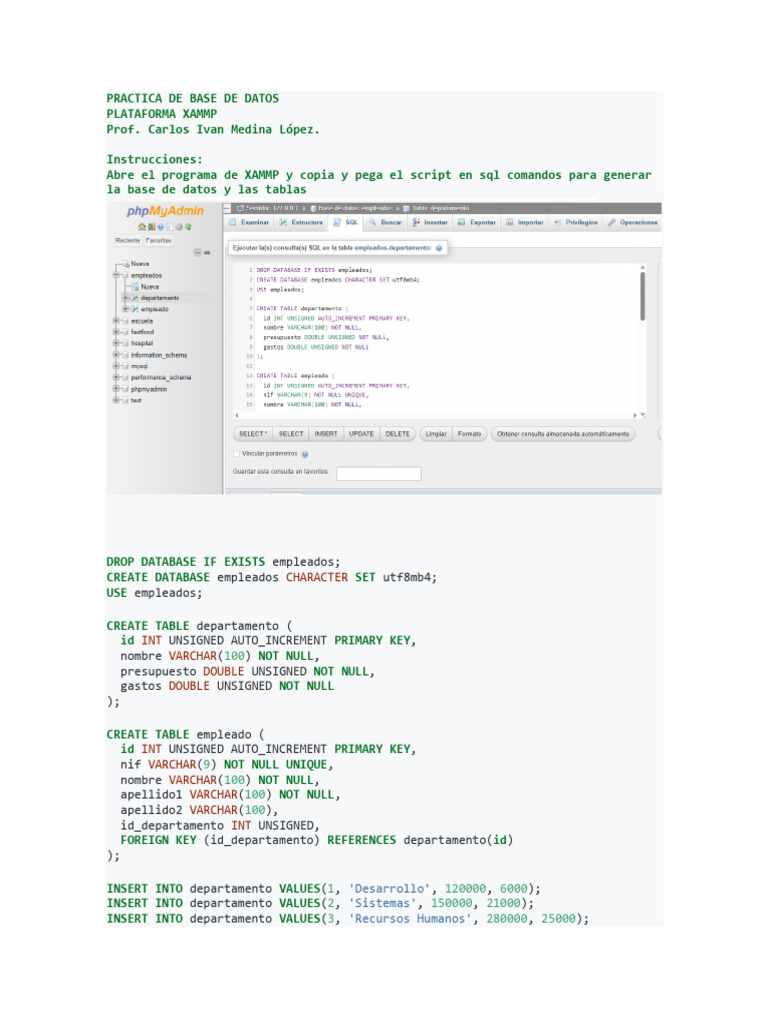768x1024 pixels.
Task: Click the Importar tab icon
Action: [x=509, y=223]
